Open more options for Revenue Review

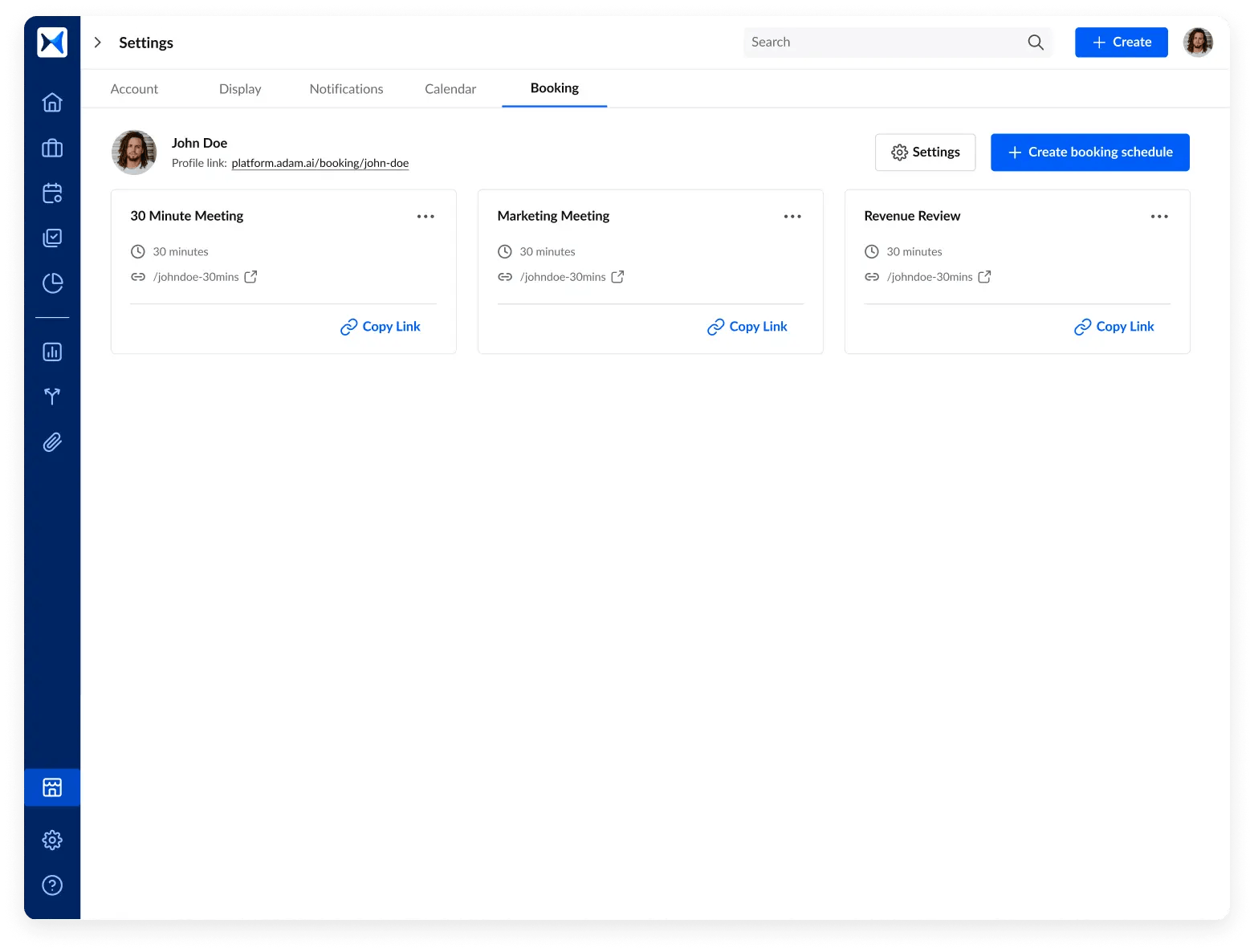coord(1159,217)
